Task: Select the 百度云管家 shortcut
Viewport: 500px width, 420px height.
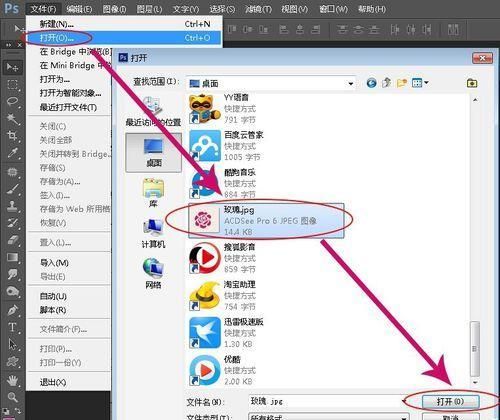Action: pyautogui.click(x=227, y=146)
